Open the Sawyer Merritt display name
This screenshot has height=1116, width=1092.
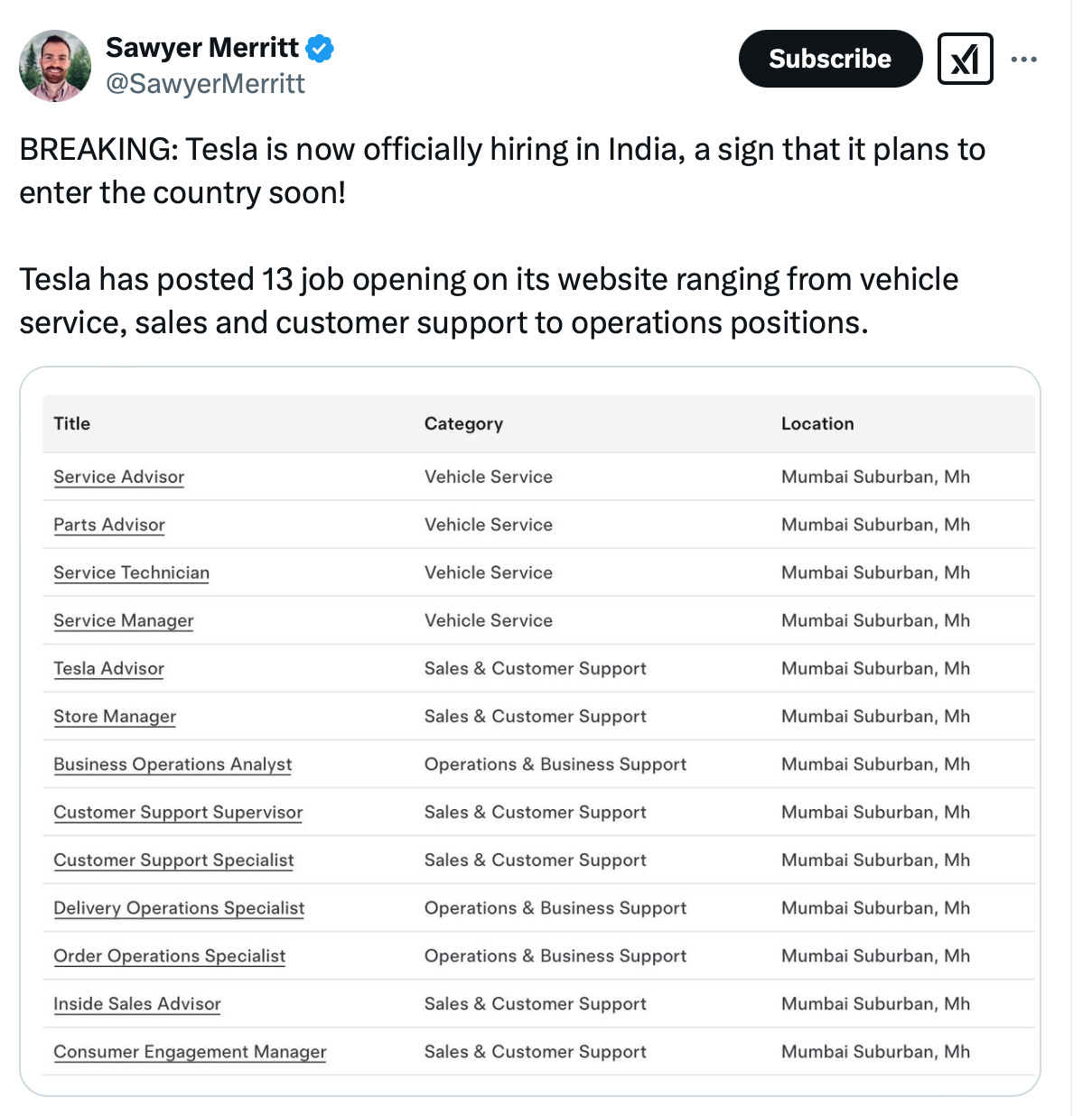pos(201,47)
